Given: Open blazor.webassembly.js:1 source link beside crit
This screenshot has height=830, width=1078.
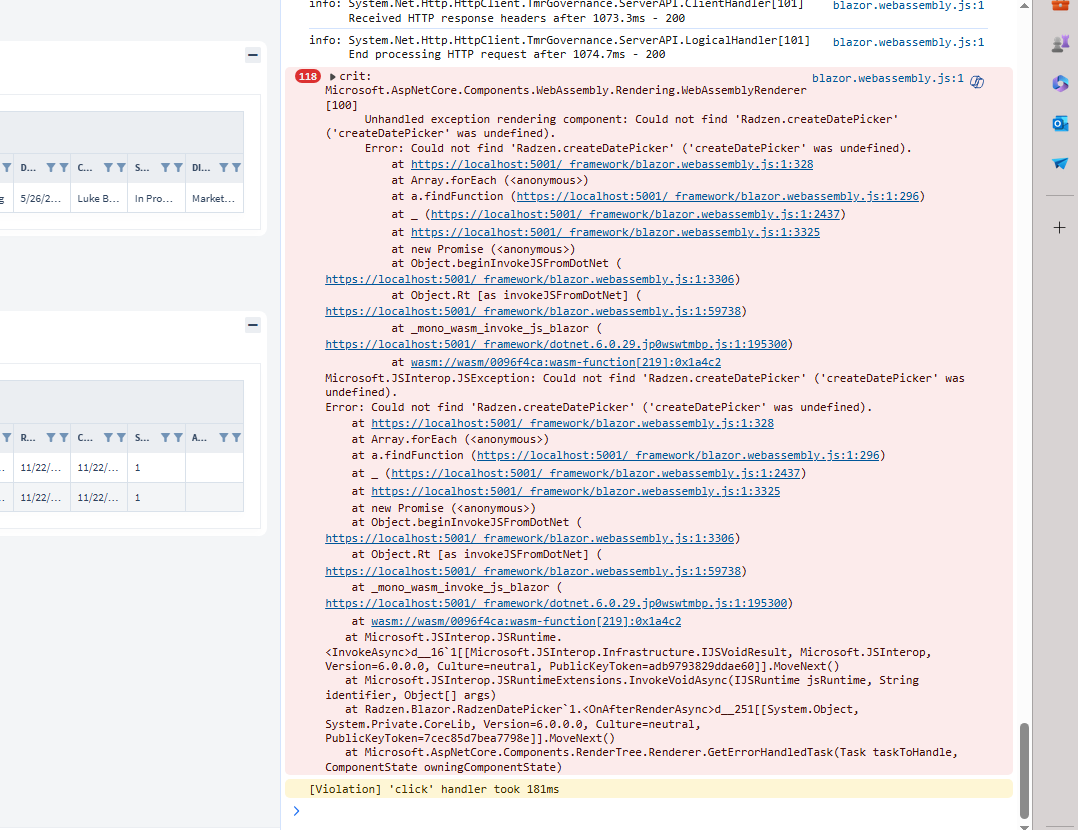Looking at the screenshot, I should (888, 78).
